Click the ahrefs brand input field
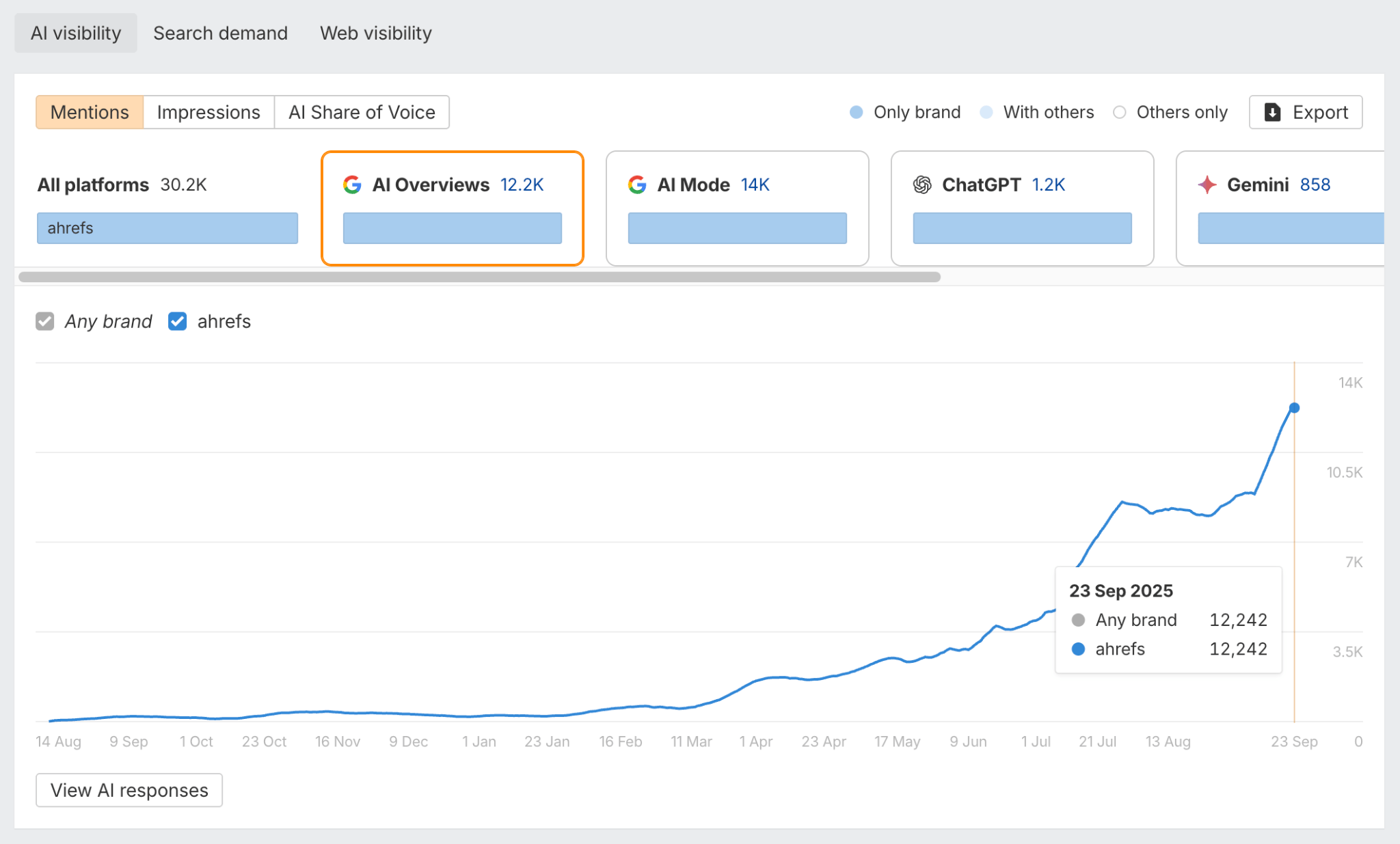 tap(167, 228)
